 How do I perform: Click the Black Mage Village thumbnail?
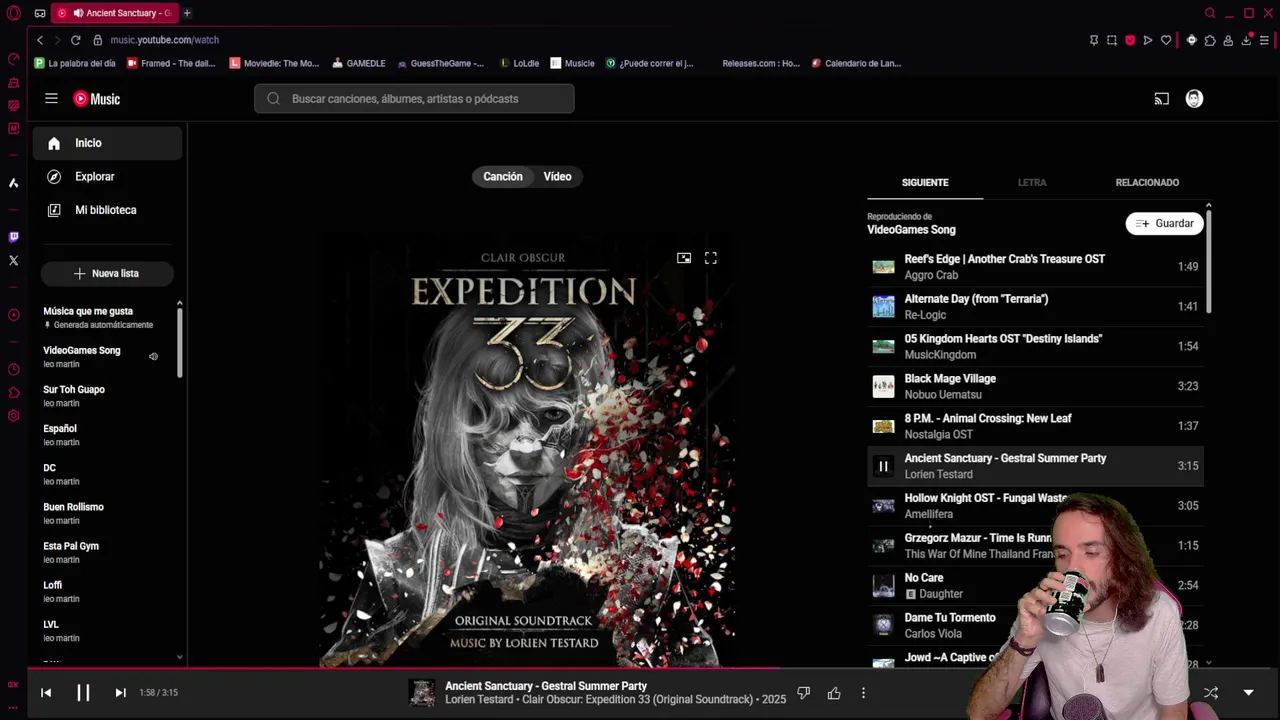pyautogui.click(x=883, y=386)
